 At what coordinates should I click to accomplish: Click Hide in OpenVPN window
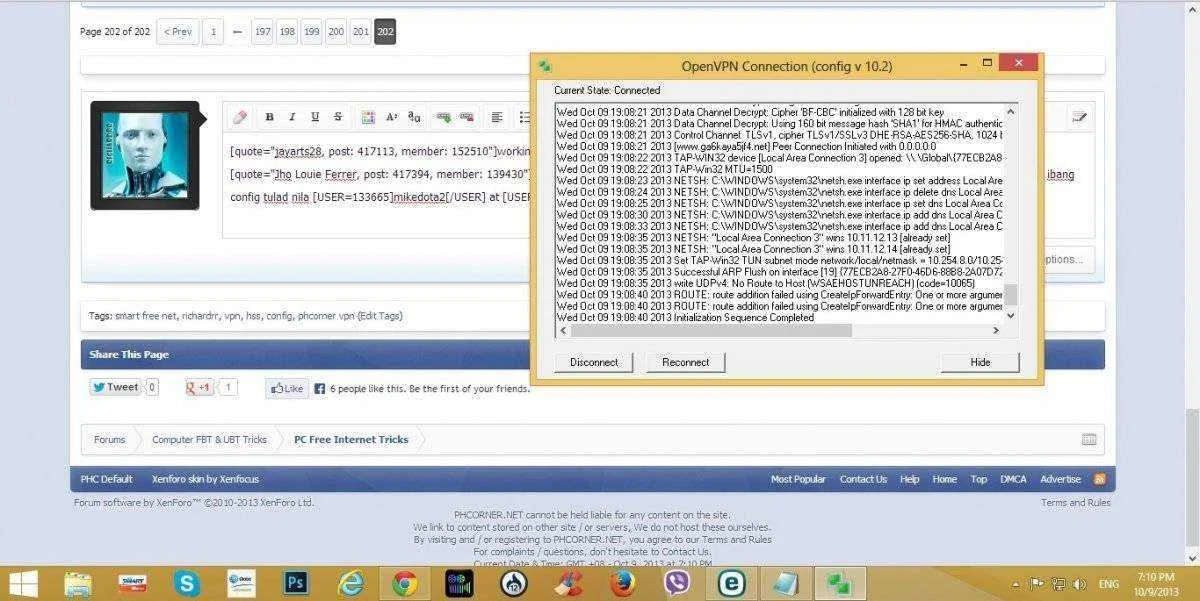(980, 362)
